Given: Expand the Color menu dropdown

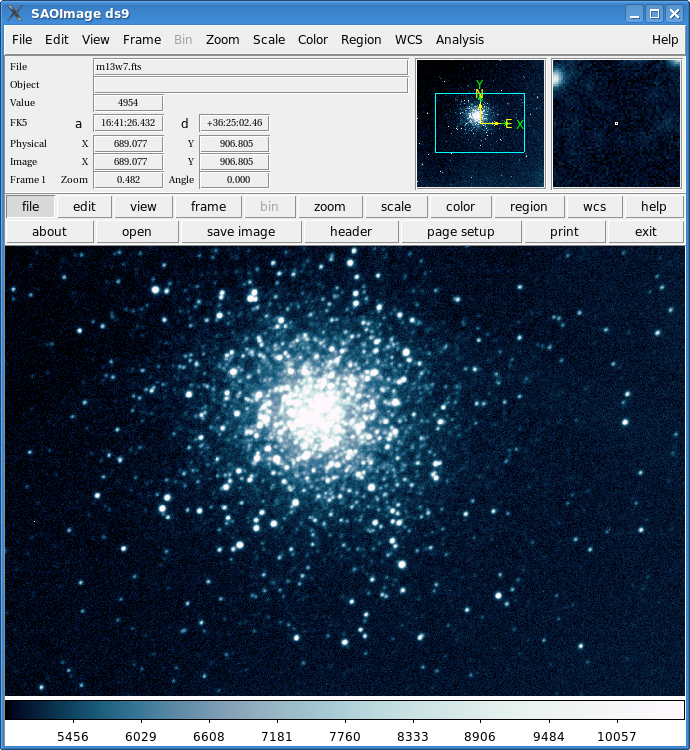Looking at the screenshot, I should click(x=312, y=40).
